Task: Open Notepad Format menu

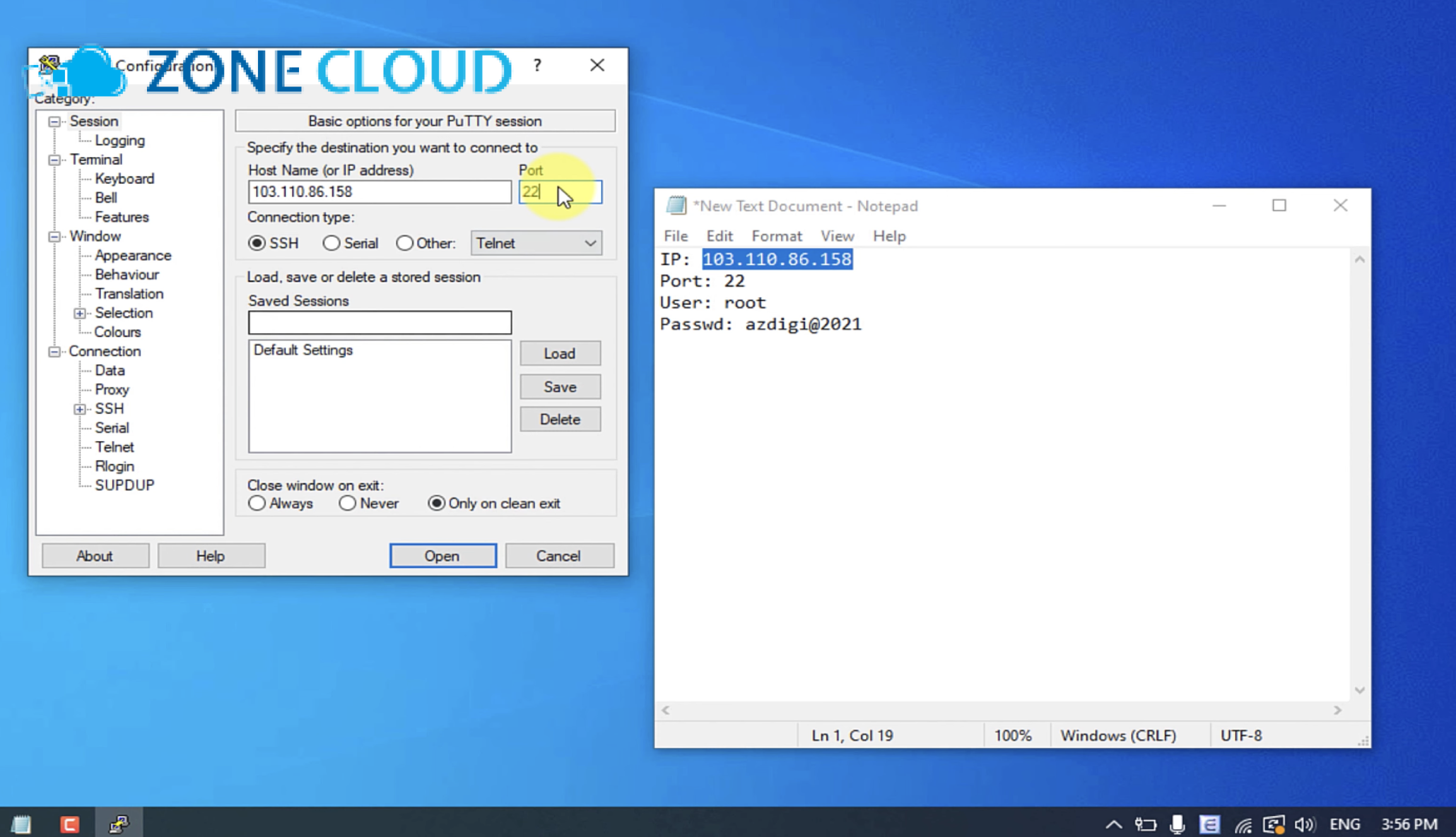Action: [x=777, y=236]
